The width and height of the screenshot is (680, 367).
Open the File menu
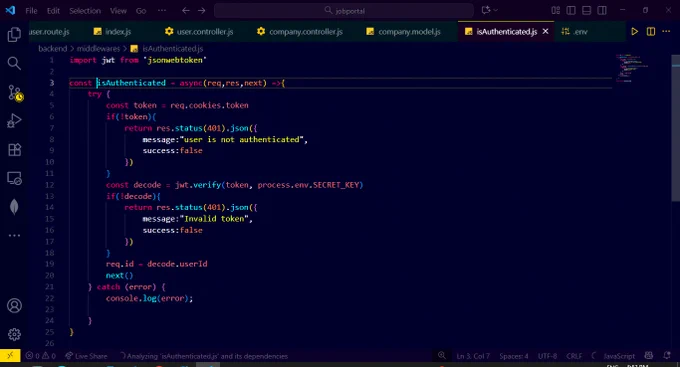click(x=31, y=11)
